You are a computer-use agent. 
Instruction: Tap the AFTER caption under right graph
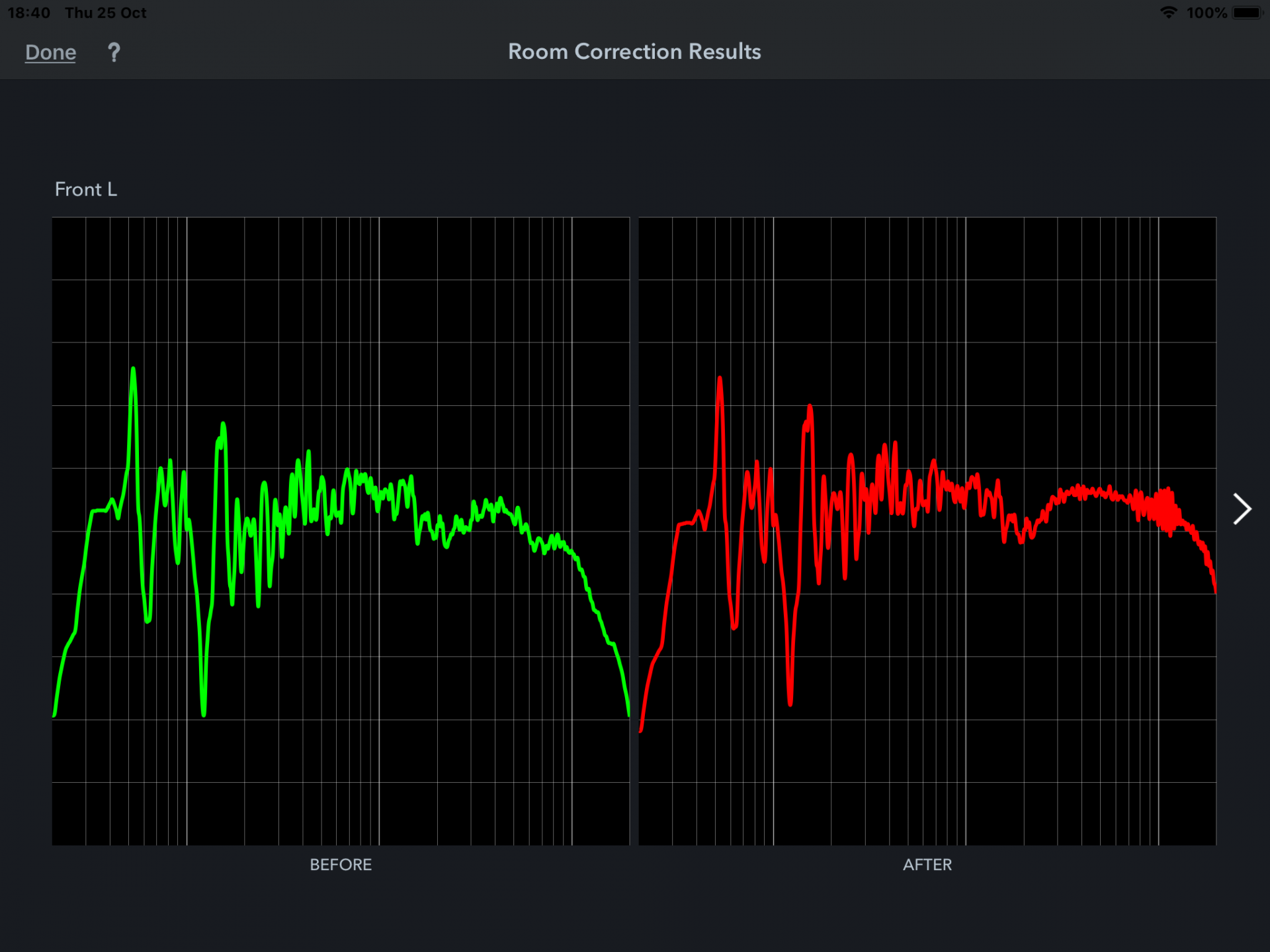927,865
